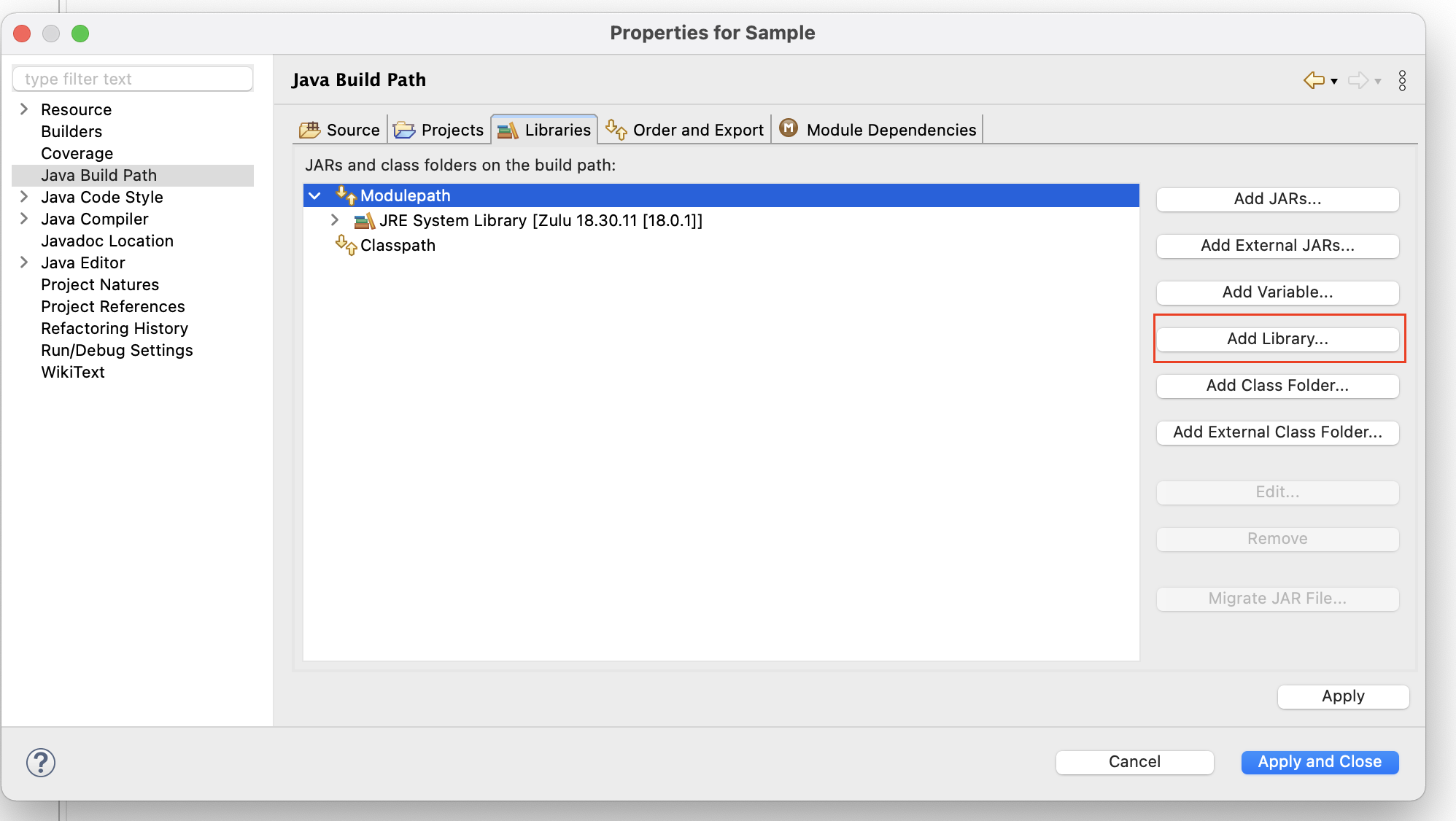Expand the Java Code Style category

click(24, 197)
